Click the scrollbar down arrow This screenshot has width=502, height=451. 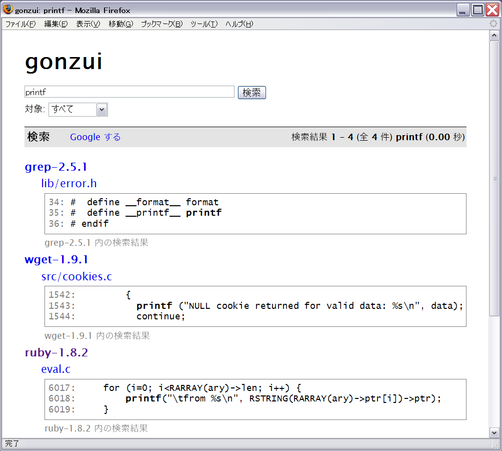click(494, 433)
